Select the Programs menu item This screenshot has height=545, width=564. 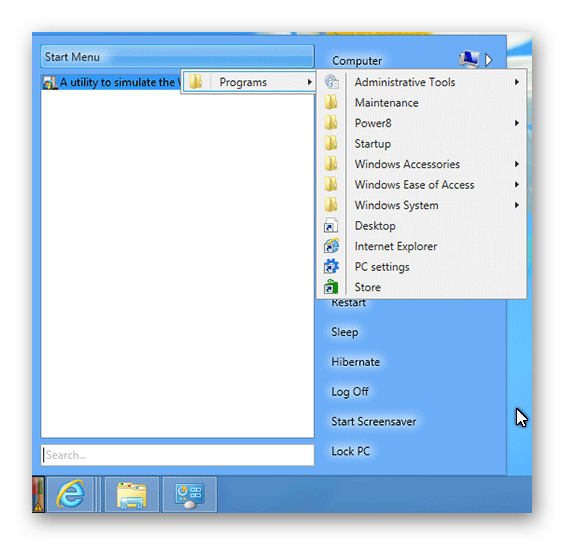249,82
